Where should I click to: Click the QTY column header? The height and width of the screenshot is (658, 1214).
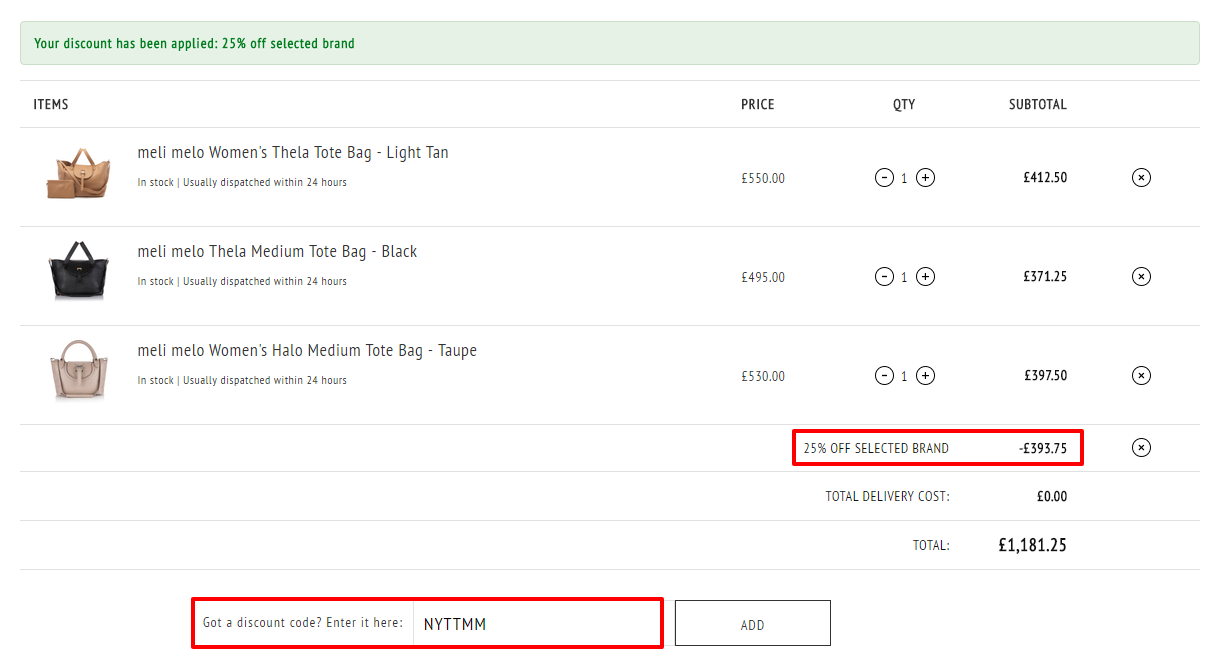click(x=904, y=105)
